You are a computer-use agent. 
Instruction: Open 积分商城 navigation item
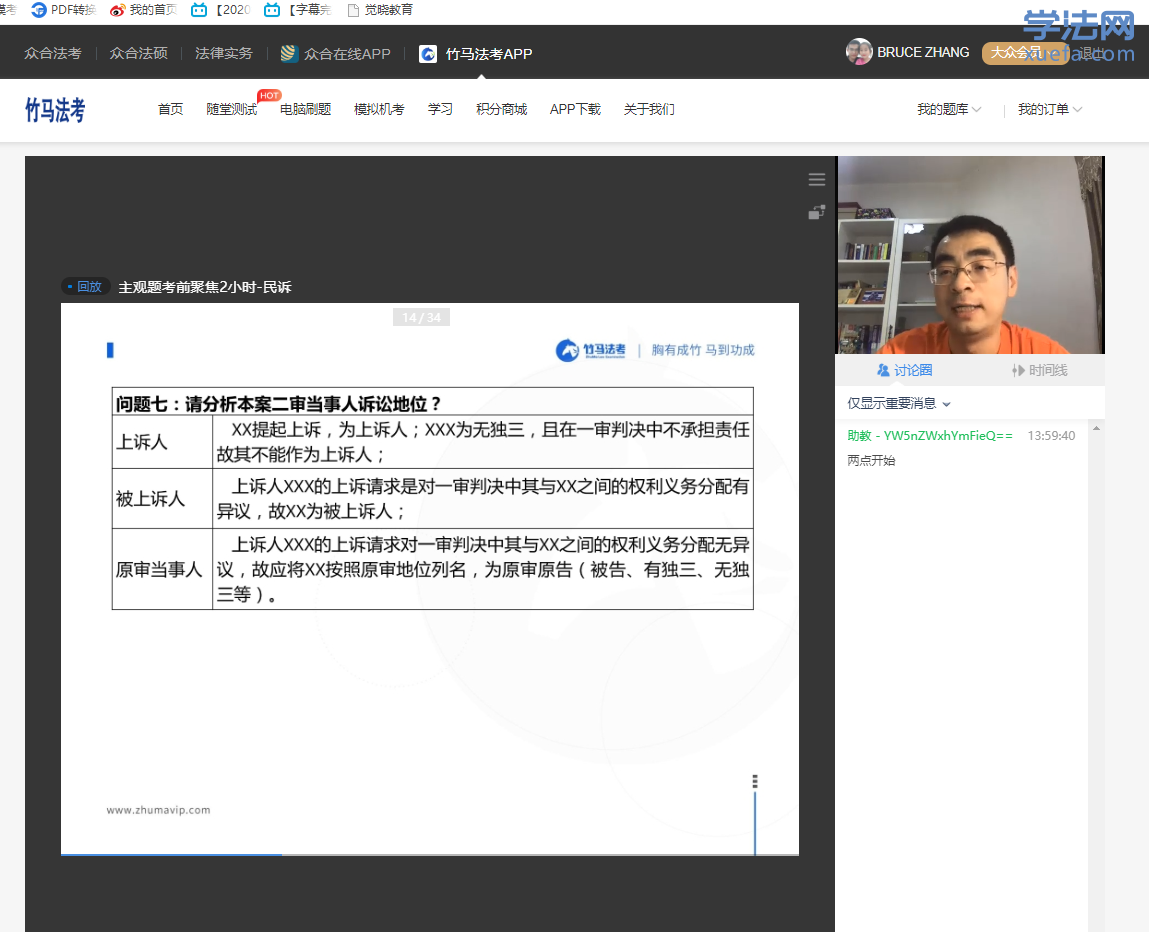(501, 109)
